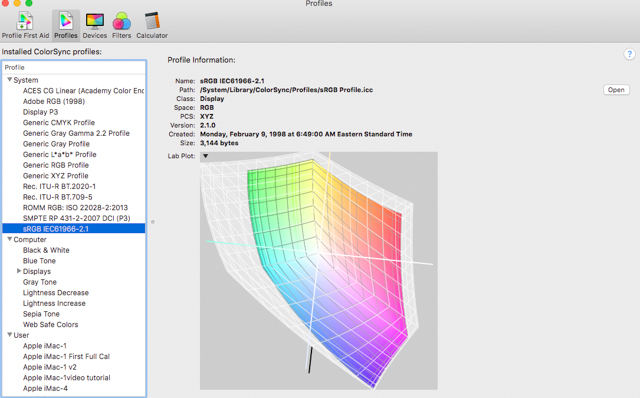Select the sRGB IEC61966-2.1 profile row

tap(74, 229)
